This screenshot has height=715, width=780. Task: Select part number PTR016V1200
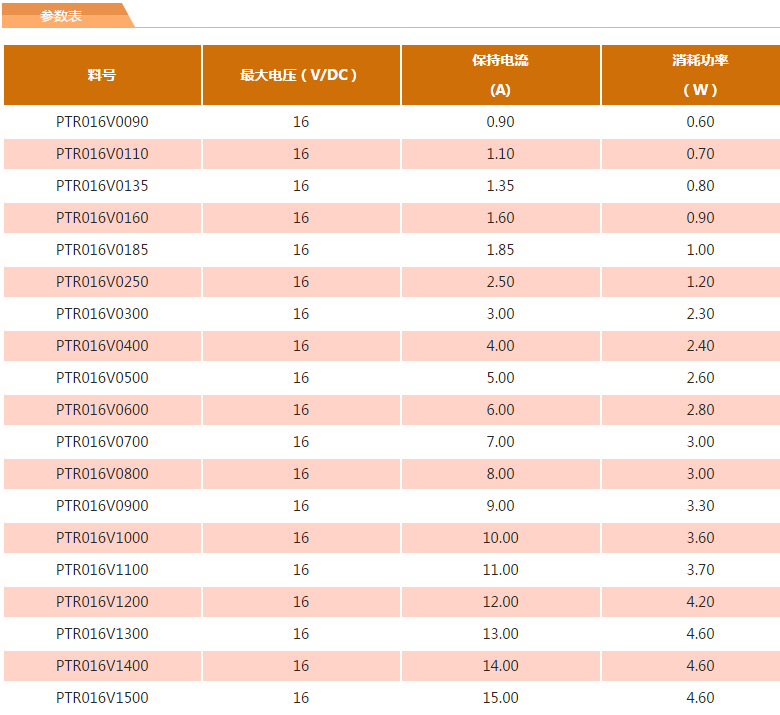click(x=102, y=602)
